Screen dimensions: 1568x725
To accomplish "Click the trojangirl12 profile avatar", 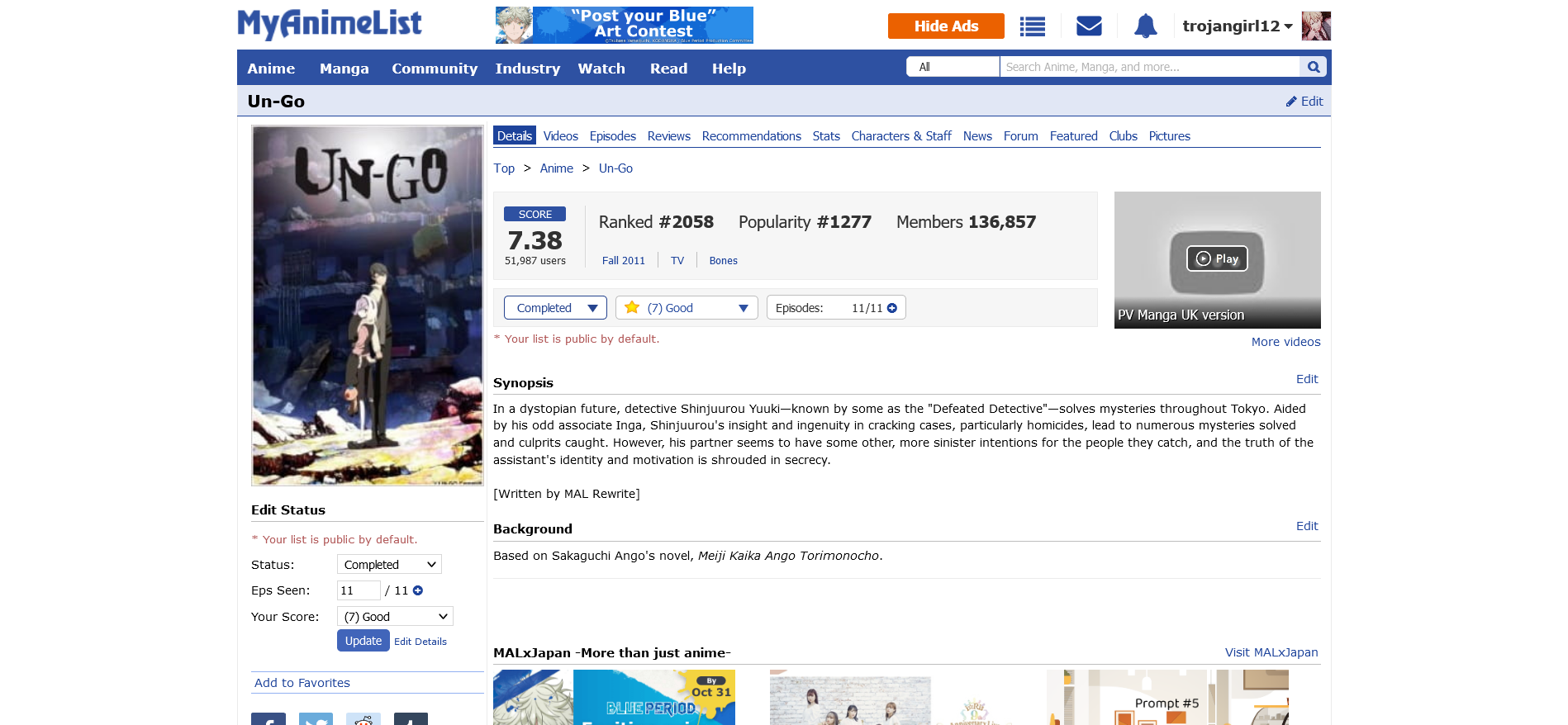I will [x=1316, y=26].
